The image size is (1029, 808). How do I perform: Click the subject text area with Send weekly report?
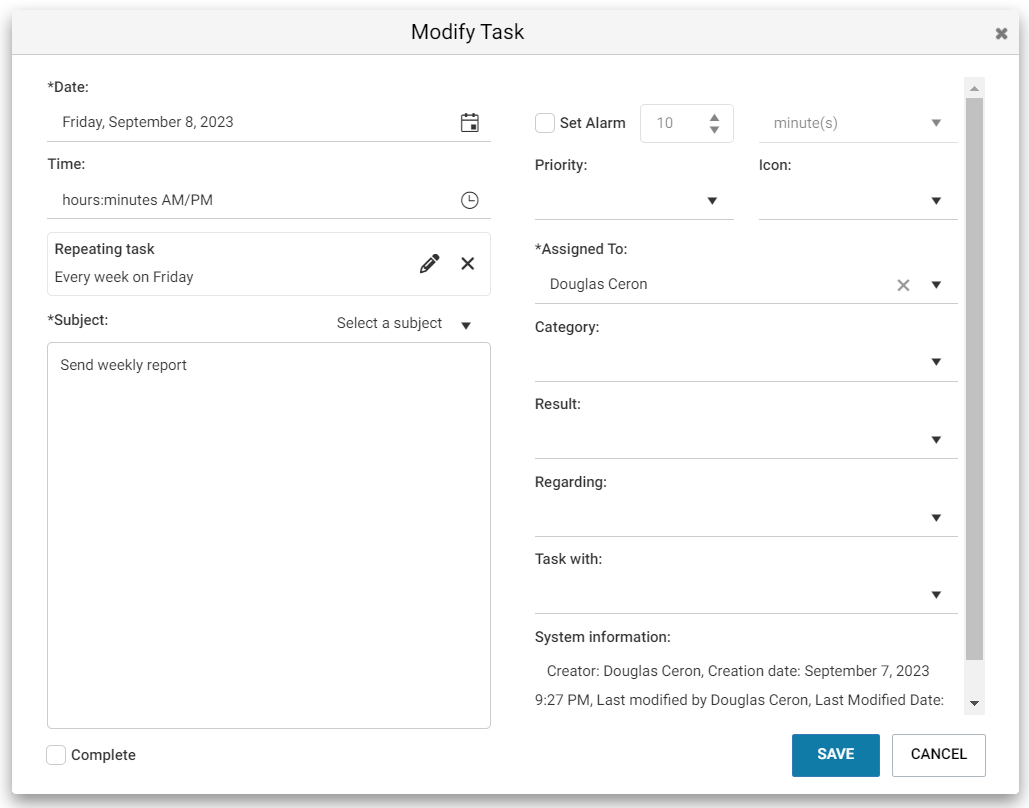(x=268, y=535)
